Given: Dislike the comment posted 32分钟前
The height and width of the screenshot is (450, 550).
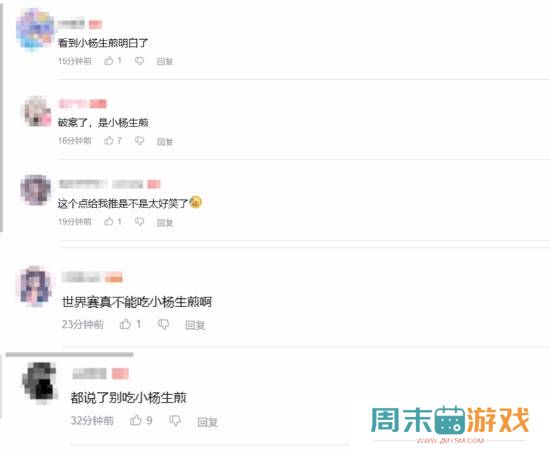Looking at the screenshot, I should (175, 420).
